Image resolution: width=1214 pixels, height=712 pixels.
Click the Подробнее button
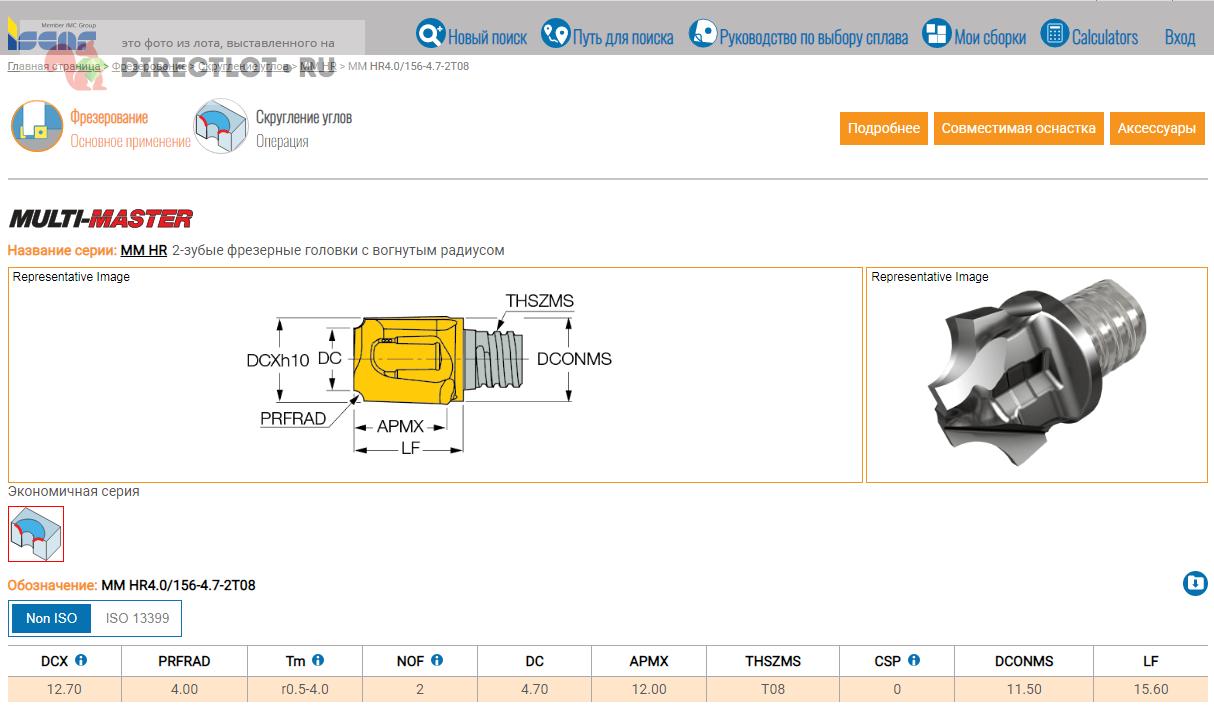click(x=884, y=128)
